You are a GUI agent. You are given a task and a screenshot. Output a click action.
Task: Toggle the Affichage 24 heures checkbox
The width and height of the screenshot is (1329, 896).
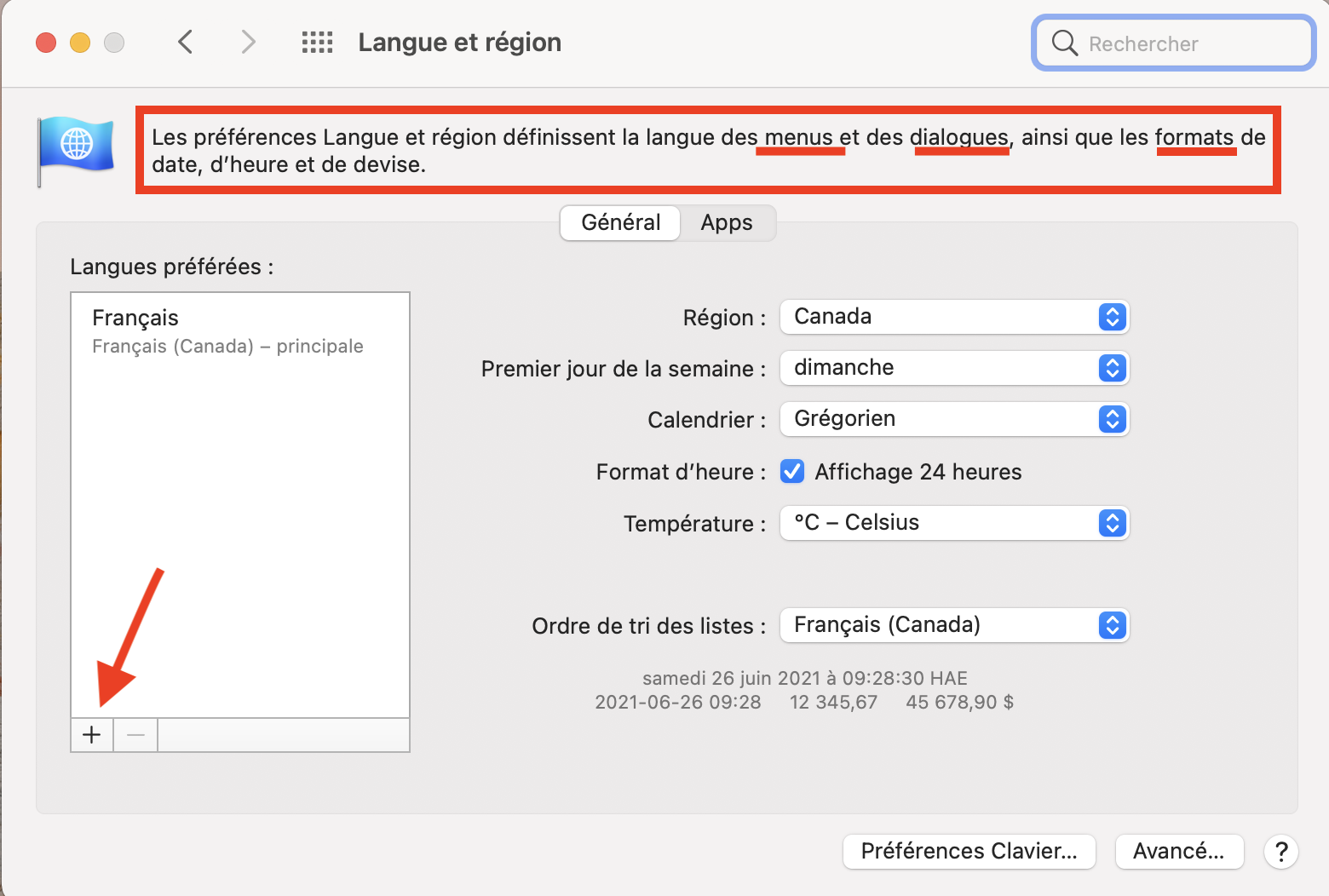(792, 471)
